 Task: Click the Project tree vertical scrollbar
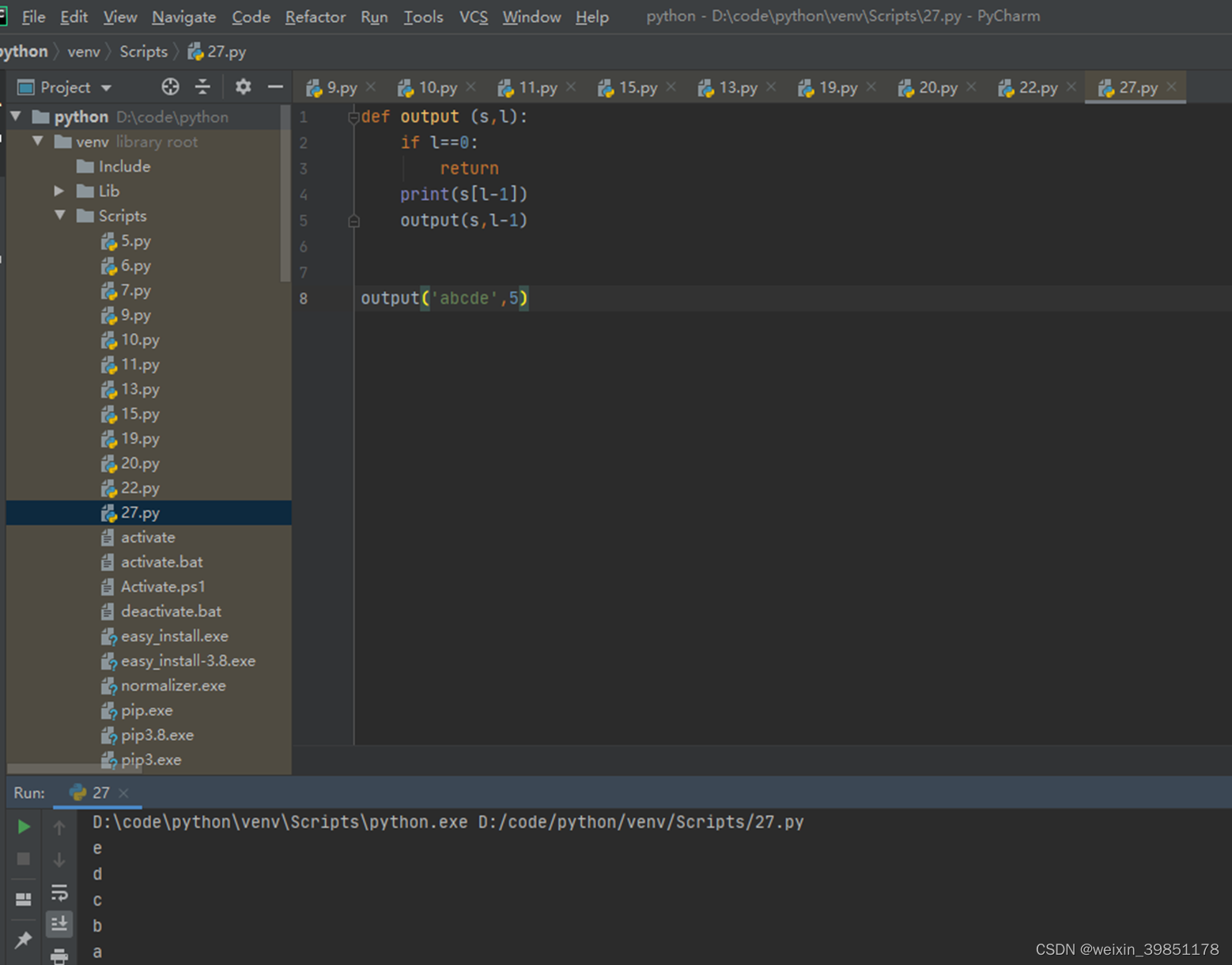[285, 194]
